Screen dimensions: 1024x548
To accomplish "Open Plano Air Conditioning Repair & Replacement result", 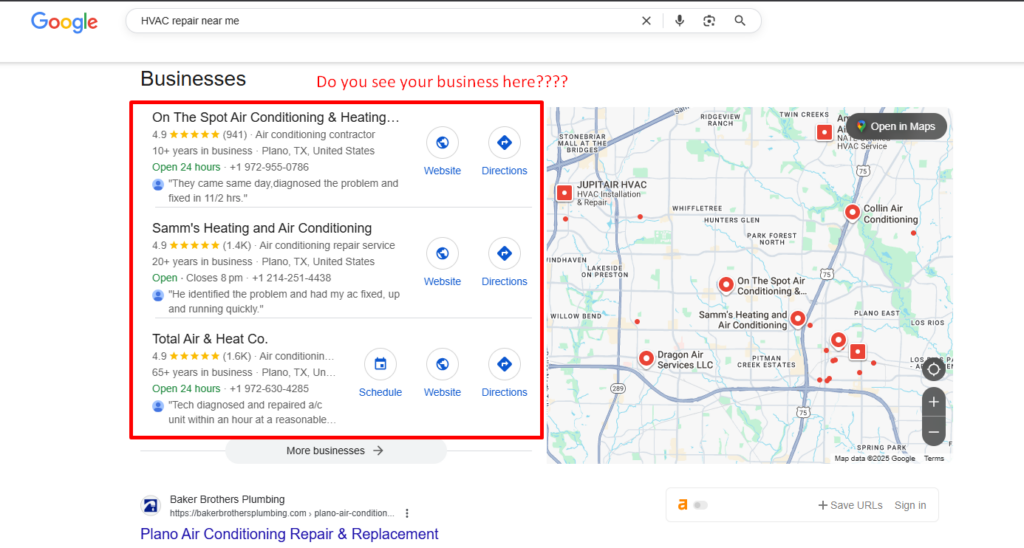I will tap(289, 534).
